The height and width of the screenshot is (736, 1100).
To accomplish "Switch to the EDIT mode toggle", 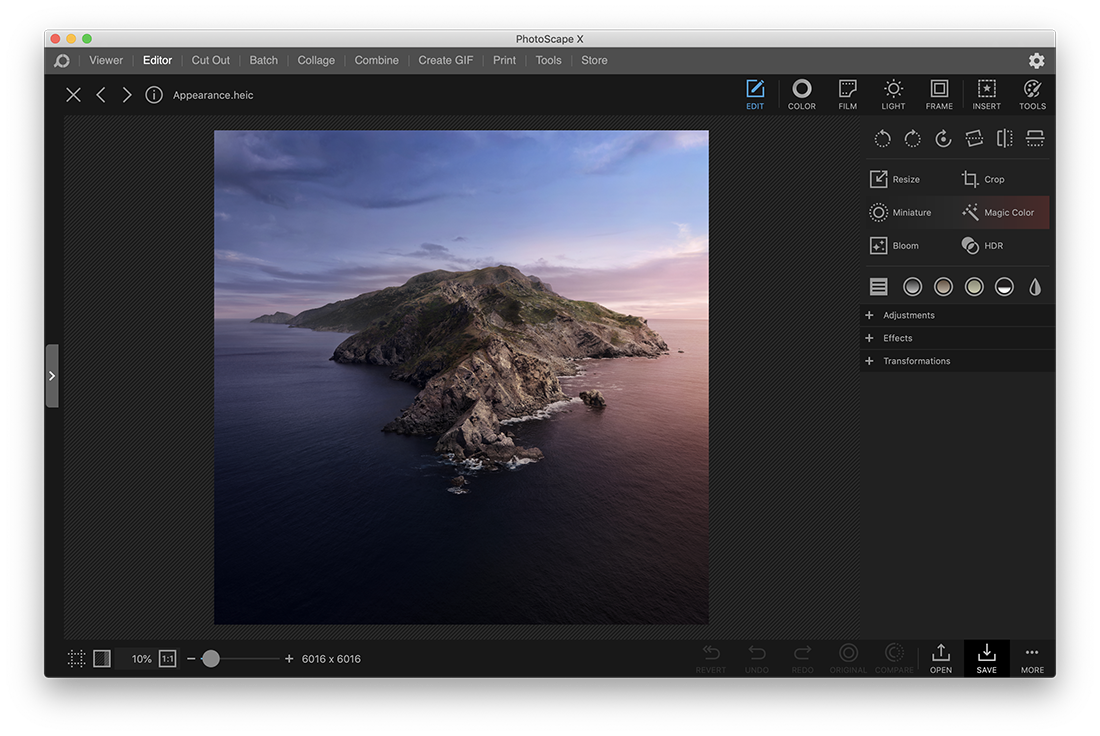I will 755,94.
